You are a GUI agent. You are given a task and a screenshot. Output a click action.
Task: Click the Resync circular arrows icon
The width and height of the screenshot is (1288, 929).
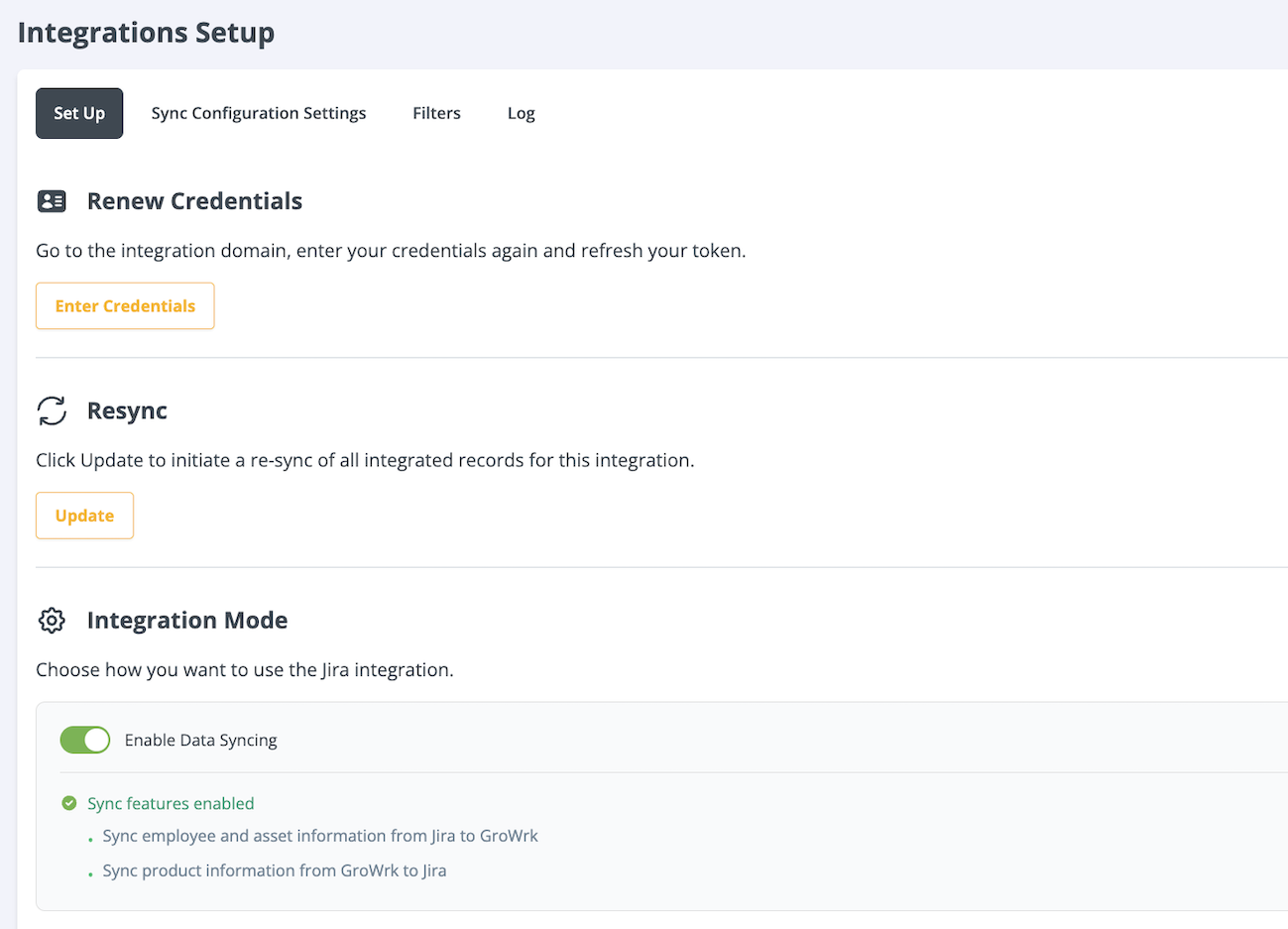click(x=52, y=410)
